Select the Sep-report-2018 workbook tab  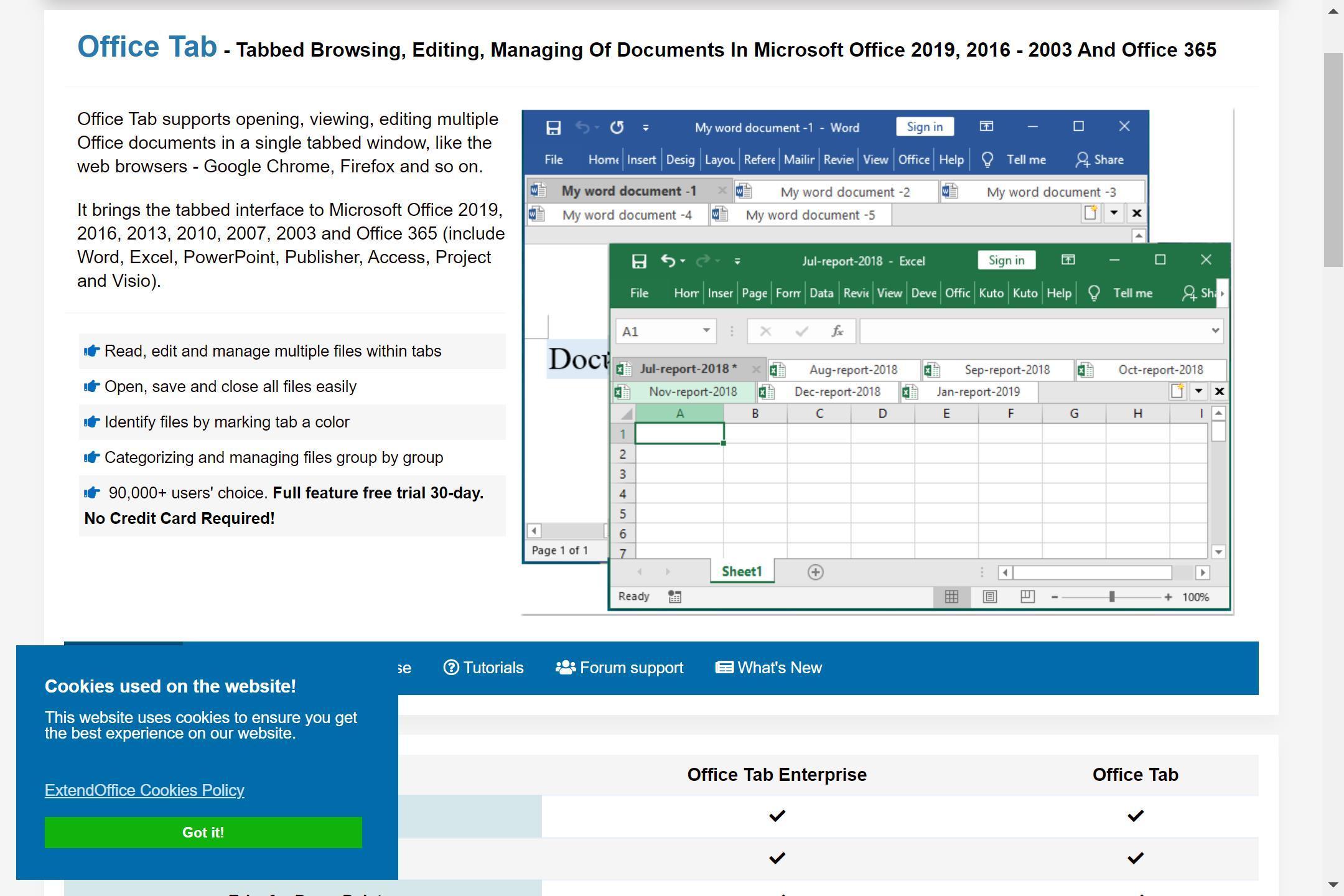coord(997,370)
